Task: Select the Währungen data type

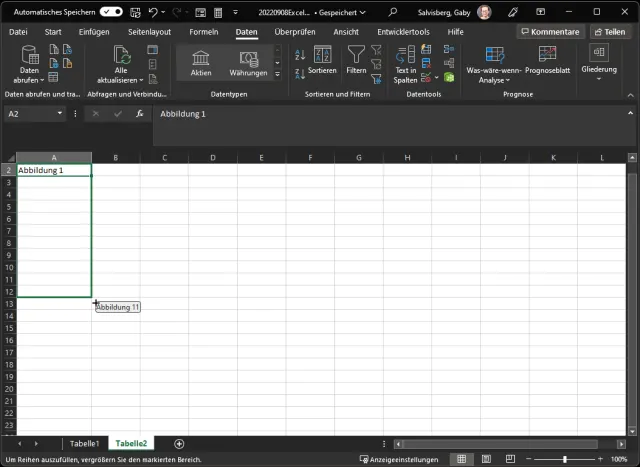Action: (248, 63)
